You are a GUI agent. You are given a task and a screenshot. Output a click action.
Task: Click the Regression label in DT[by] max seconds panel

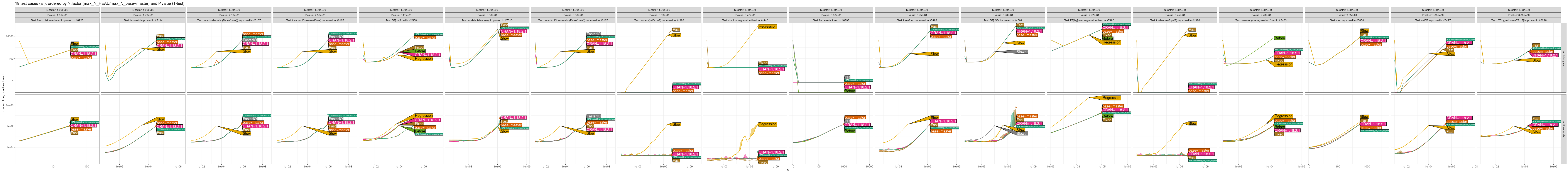click(1112, 98)
